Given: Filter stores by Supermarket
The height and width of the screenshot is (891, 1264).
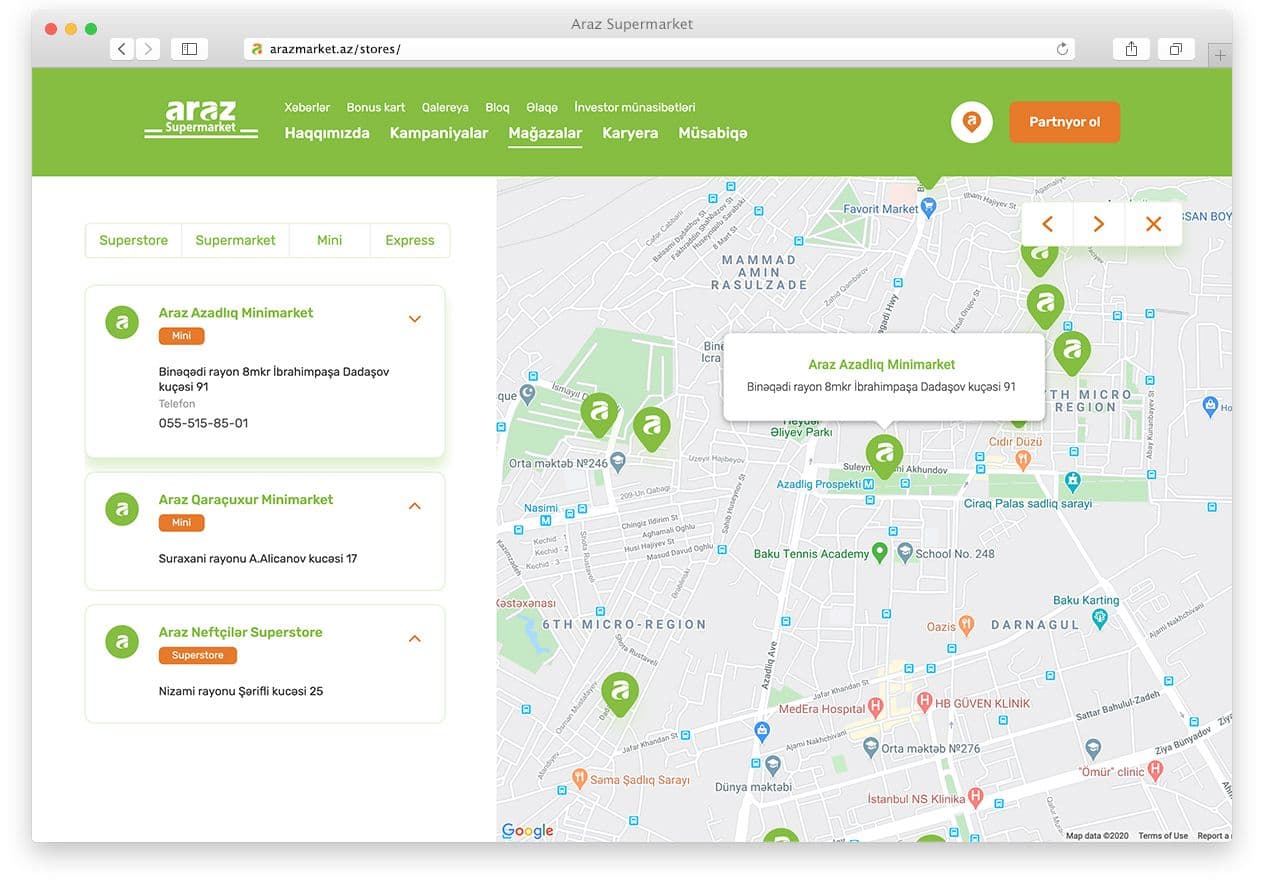Looking at the screenshot, I should [235, 240].
